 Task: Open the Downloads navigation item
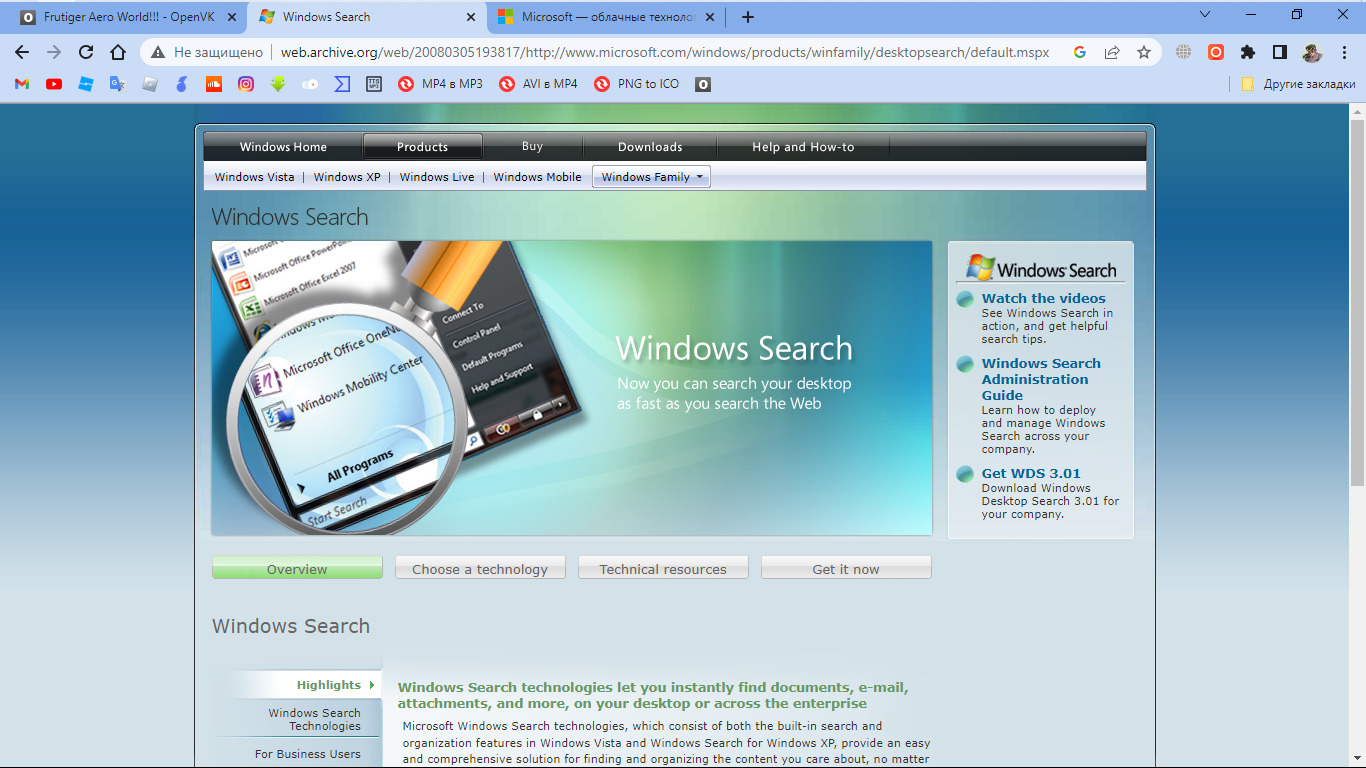[x=650, y=147]
